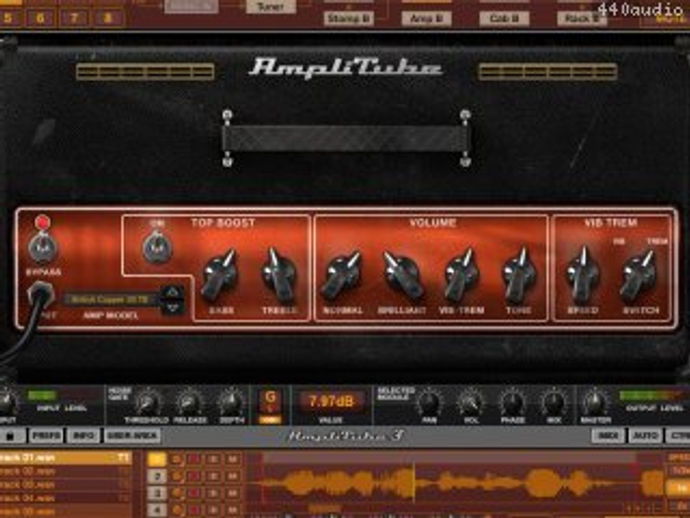
Task: Click the Vib Trem SPEED knob
Action: [582, 276]
